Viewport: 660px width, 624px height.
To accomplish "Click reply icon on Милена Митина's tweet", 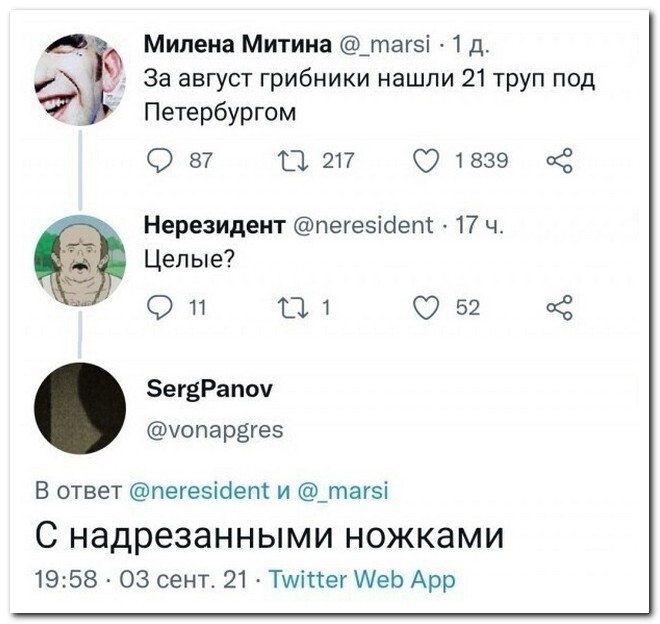I will 160,161.
